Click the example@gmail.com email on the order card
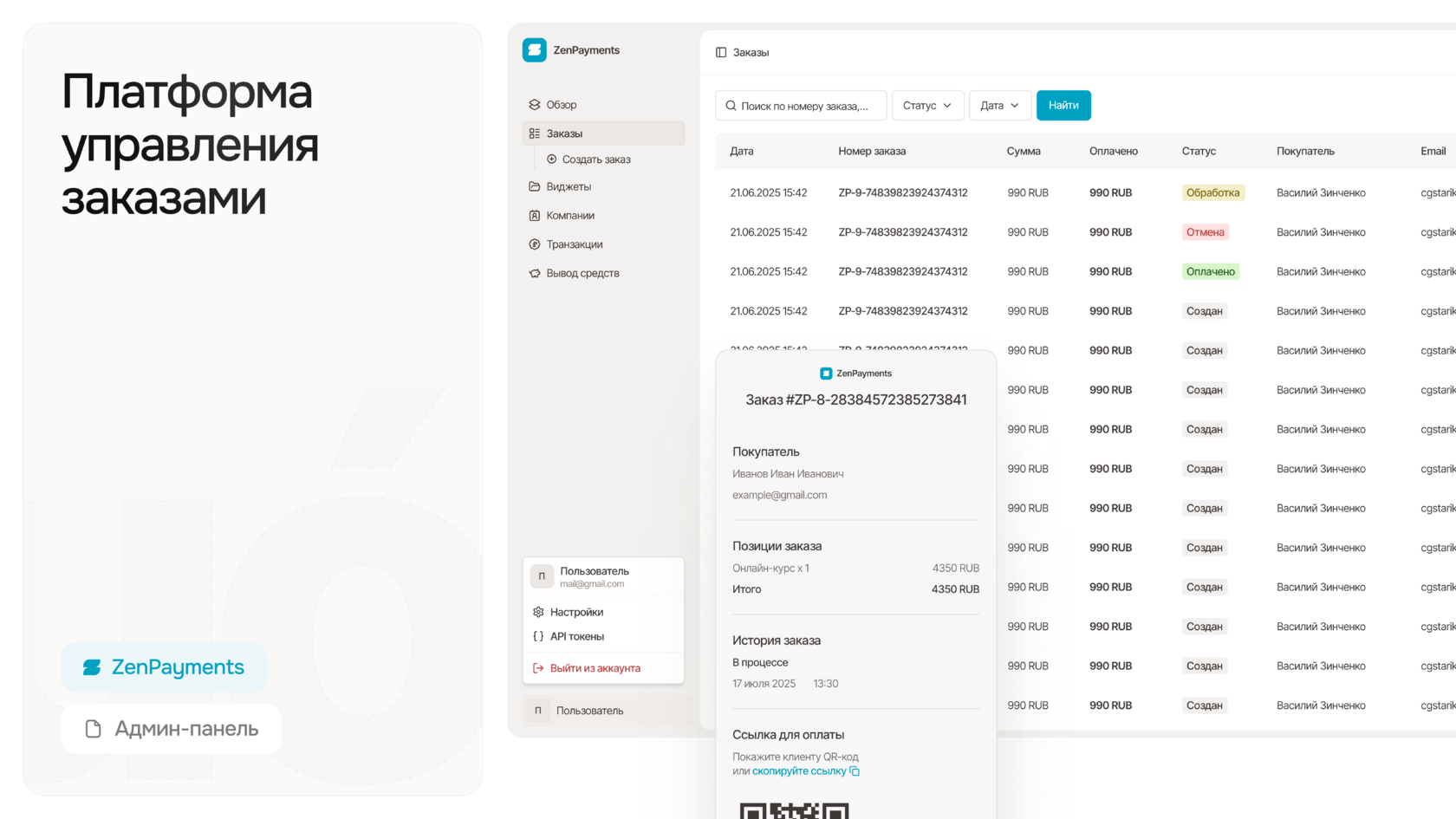 coord(780,496)
